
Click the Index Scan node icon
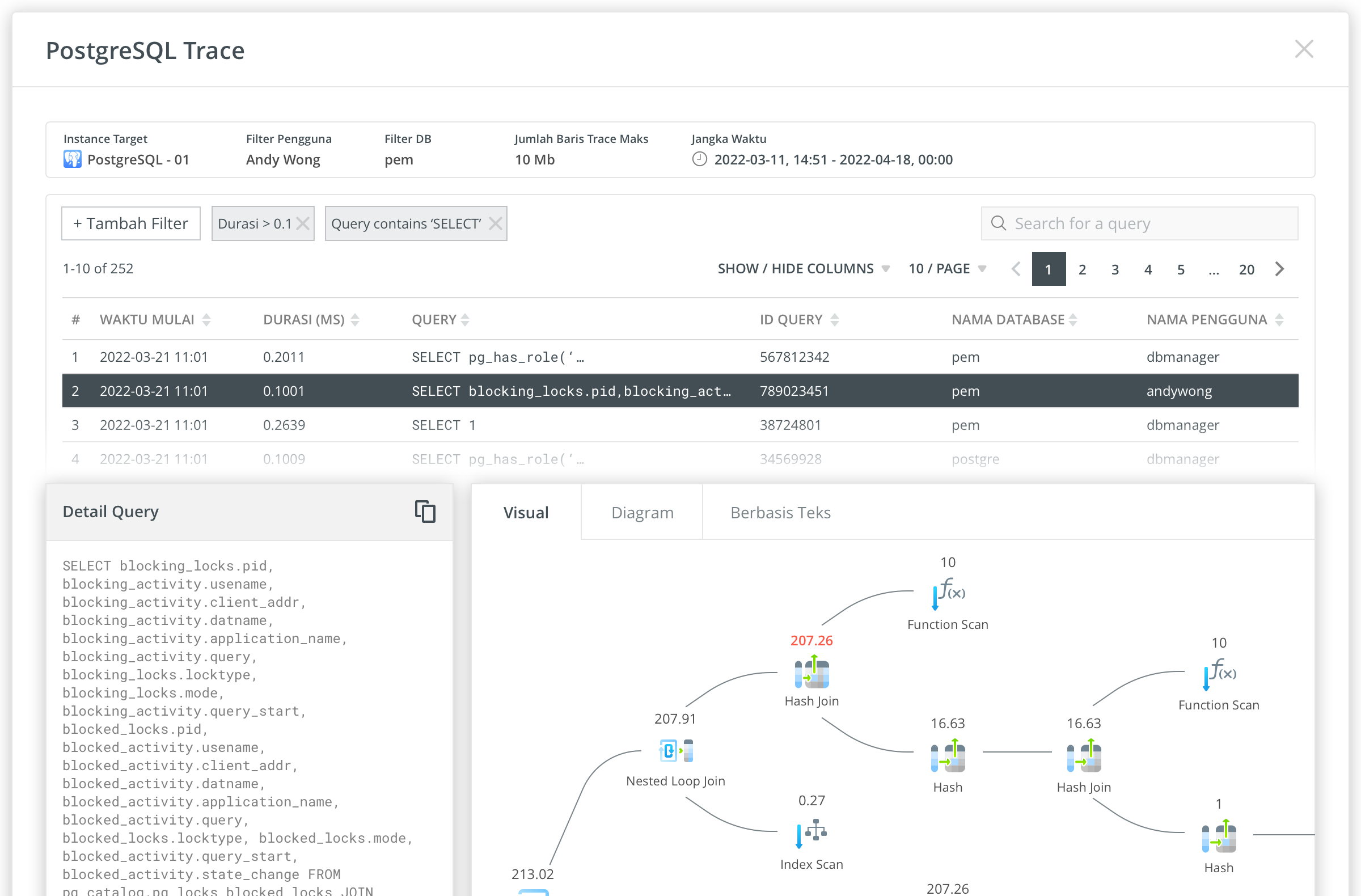point(811,833)
